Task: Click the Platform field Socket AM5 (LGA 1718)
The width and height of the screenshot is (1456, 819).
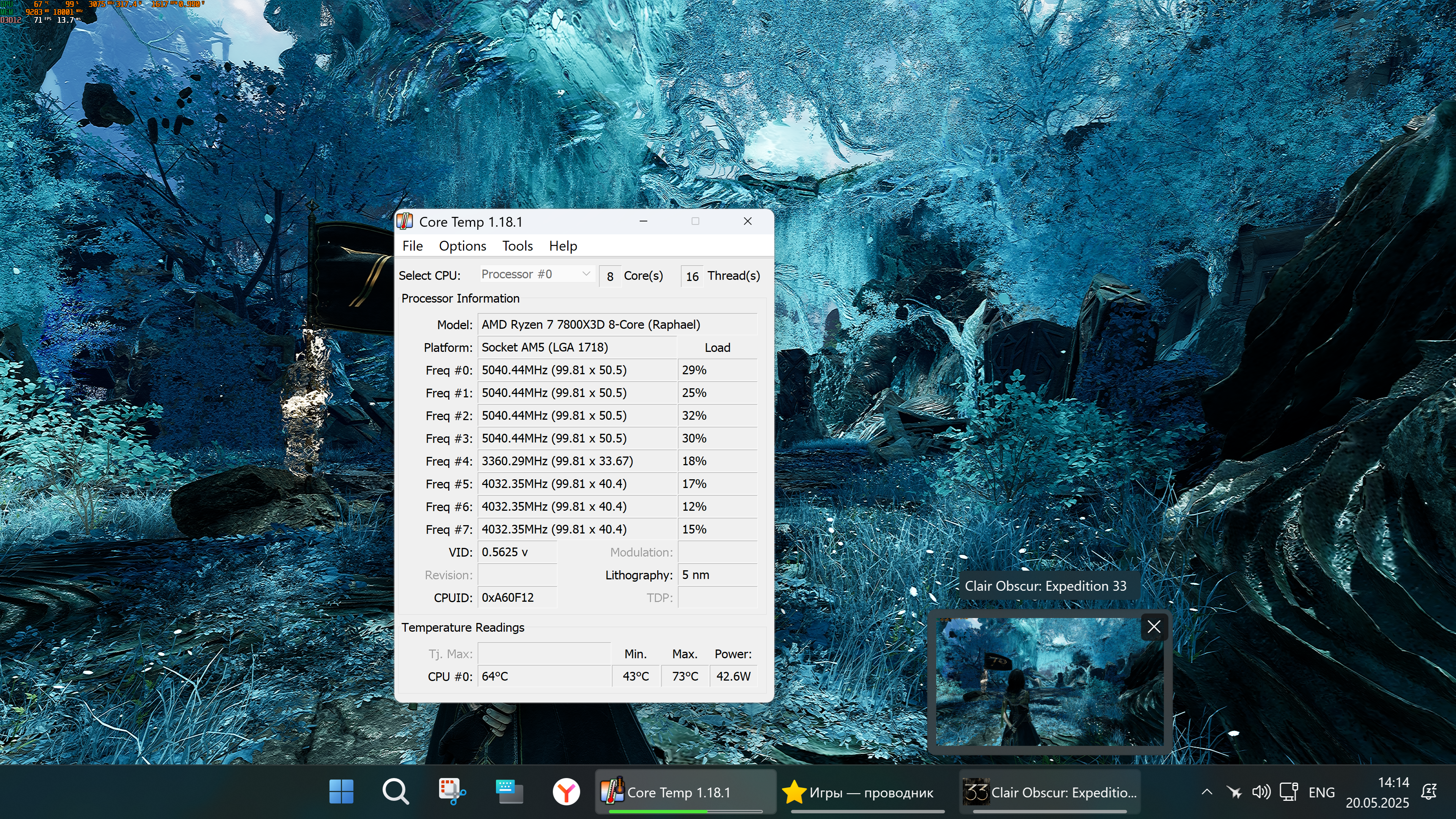Action: (576, 347)
